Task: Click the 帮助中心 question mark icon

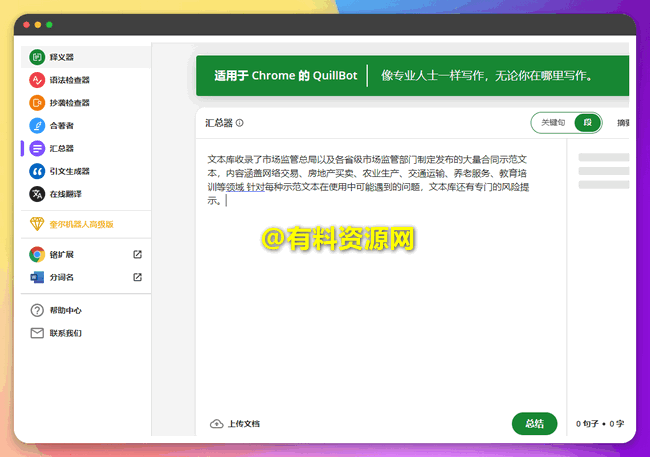Action: pos(37,310)
